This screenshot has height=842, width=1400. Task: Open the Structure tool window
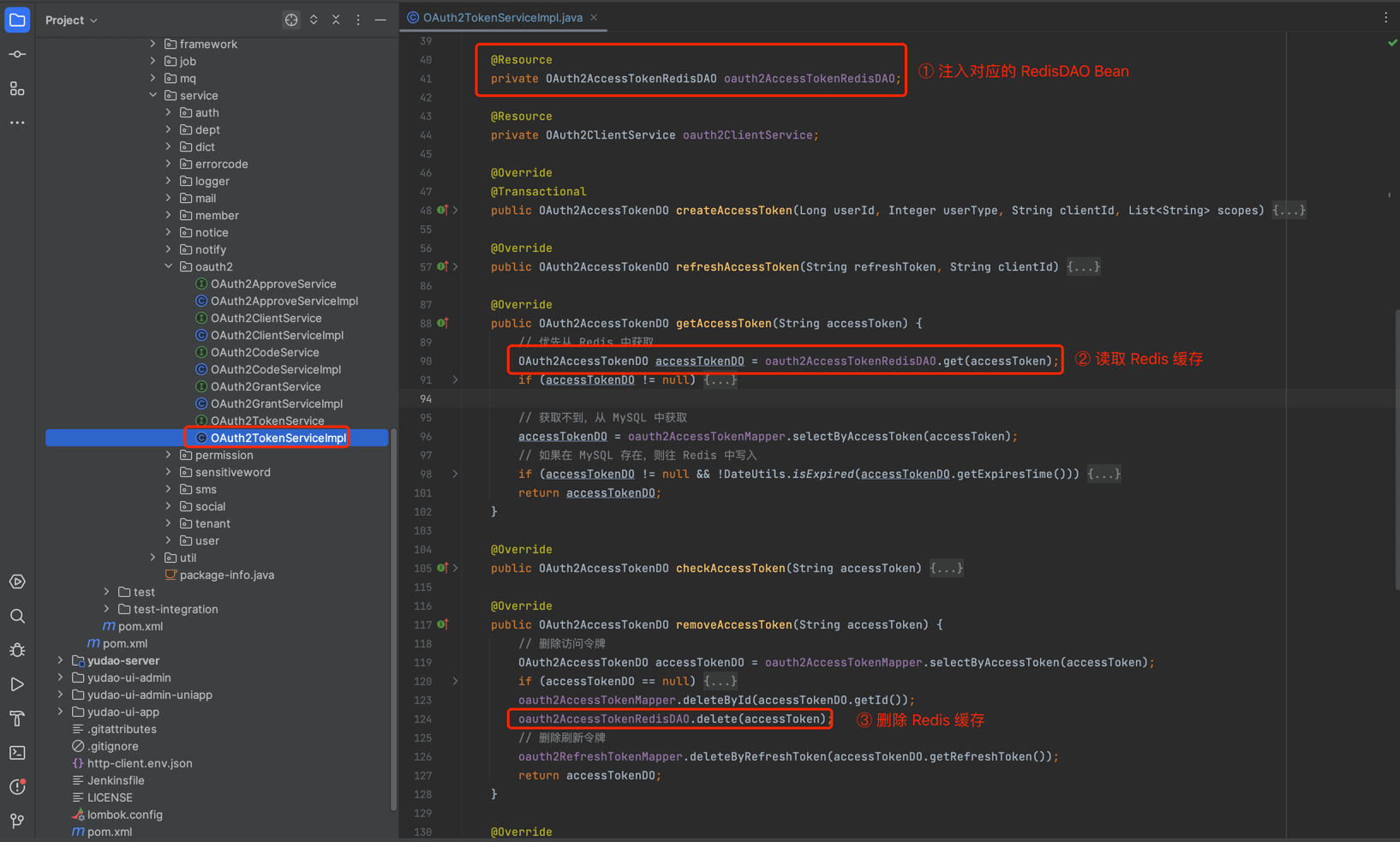click(x=17, y=88)
